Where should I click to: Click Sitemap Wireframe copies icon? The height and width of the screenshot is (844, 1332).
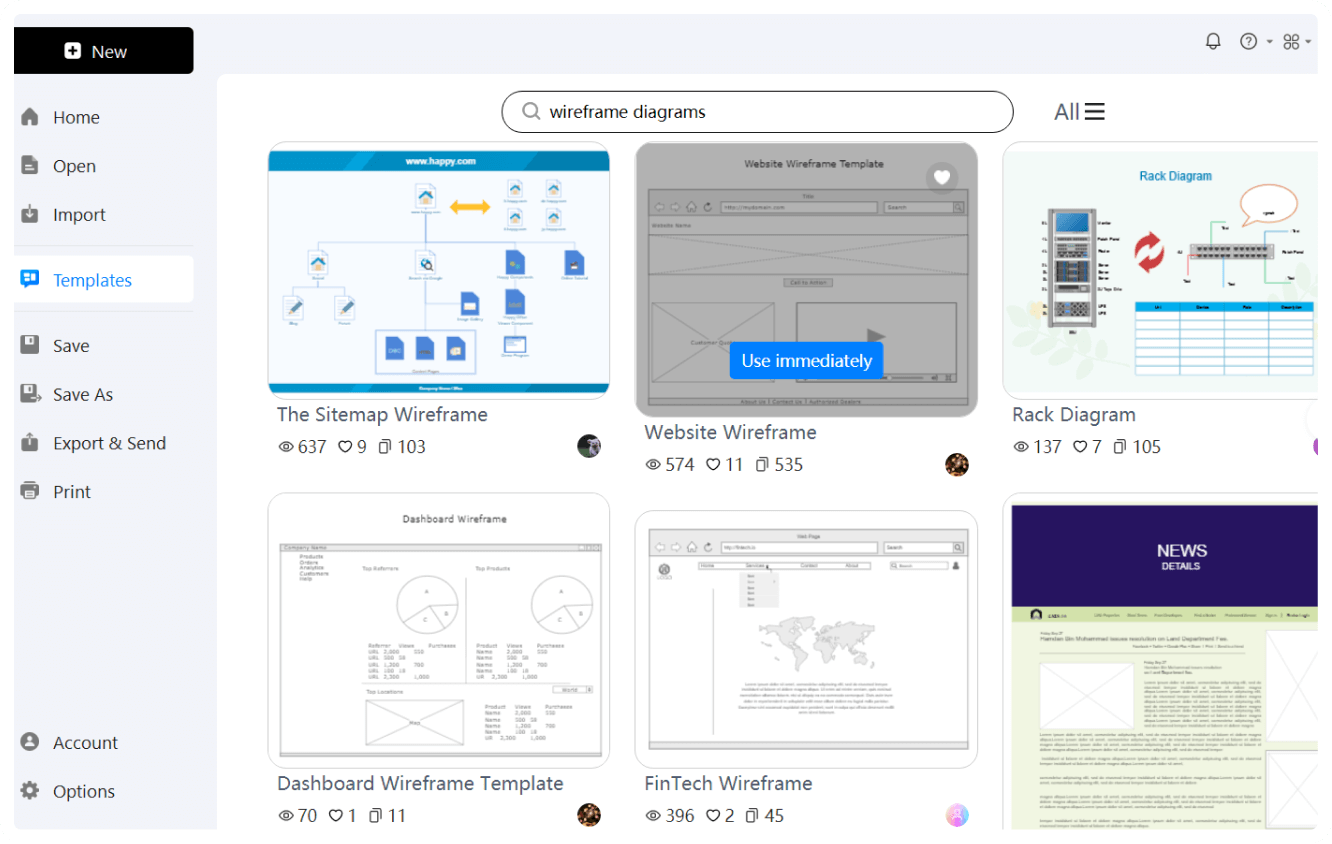click(x=384, y=447)
